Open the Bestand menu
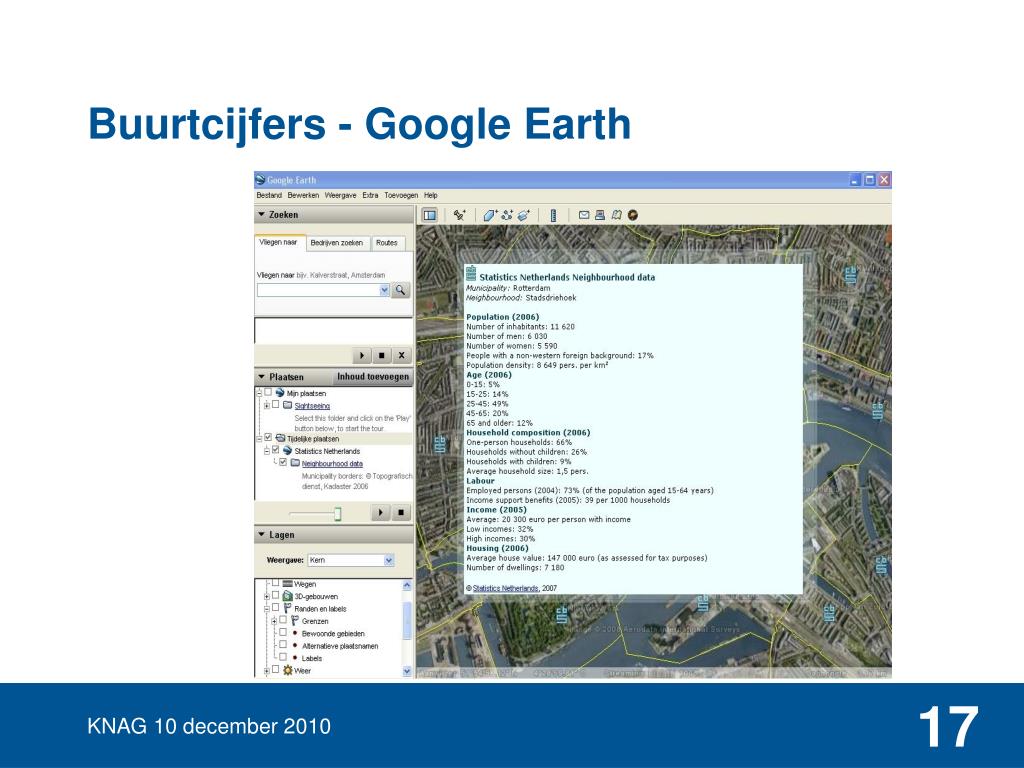Screen dimensions: 1024x768 tap(269, 195)
